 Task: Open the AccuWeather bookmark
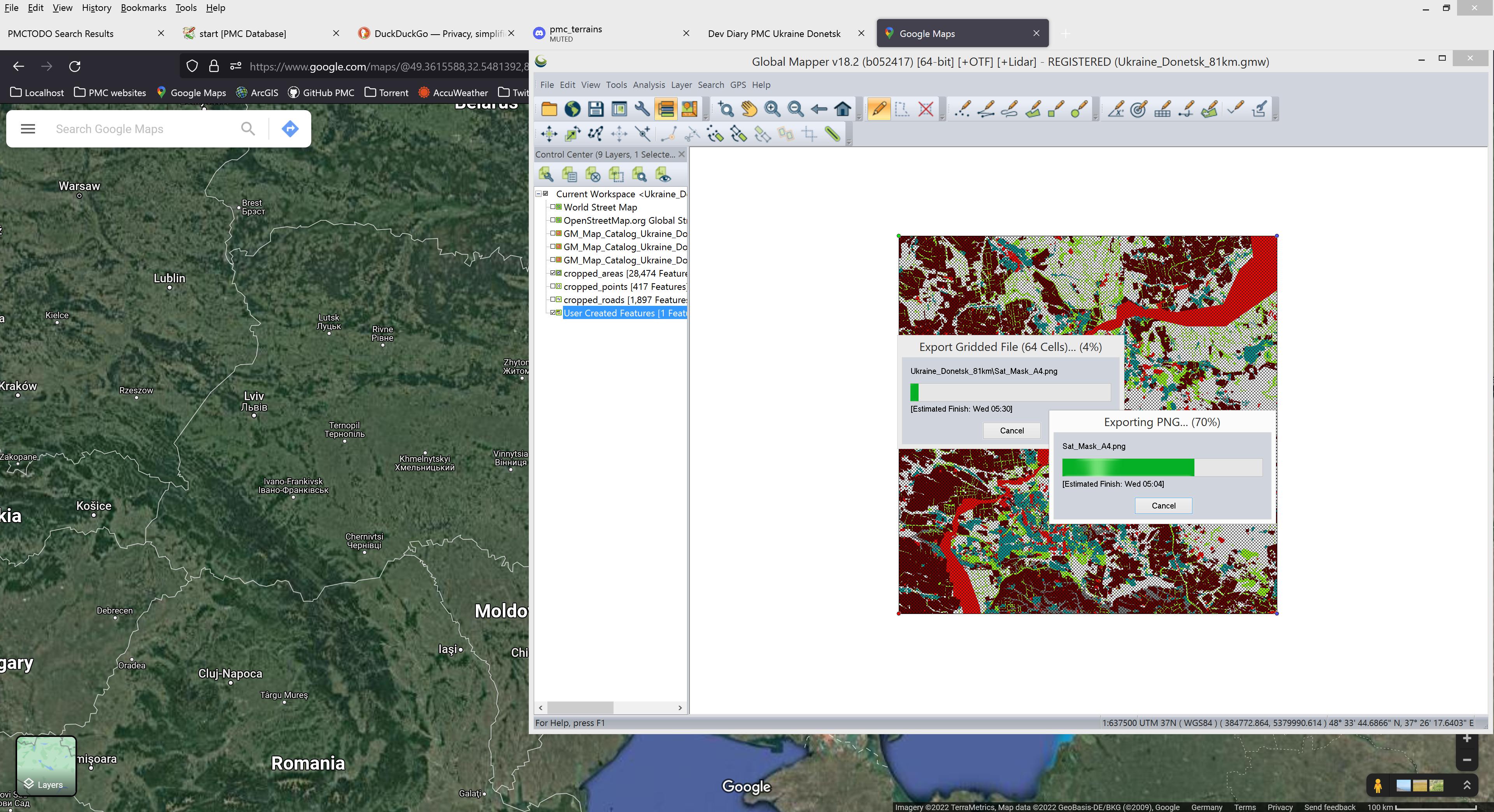coord(453,92)
